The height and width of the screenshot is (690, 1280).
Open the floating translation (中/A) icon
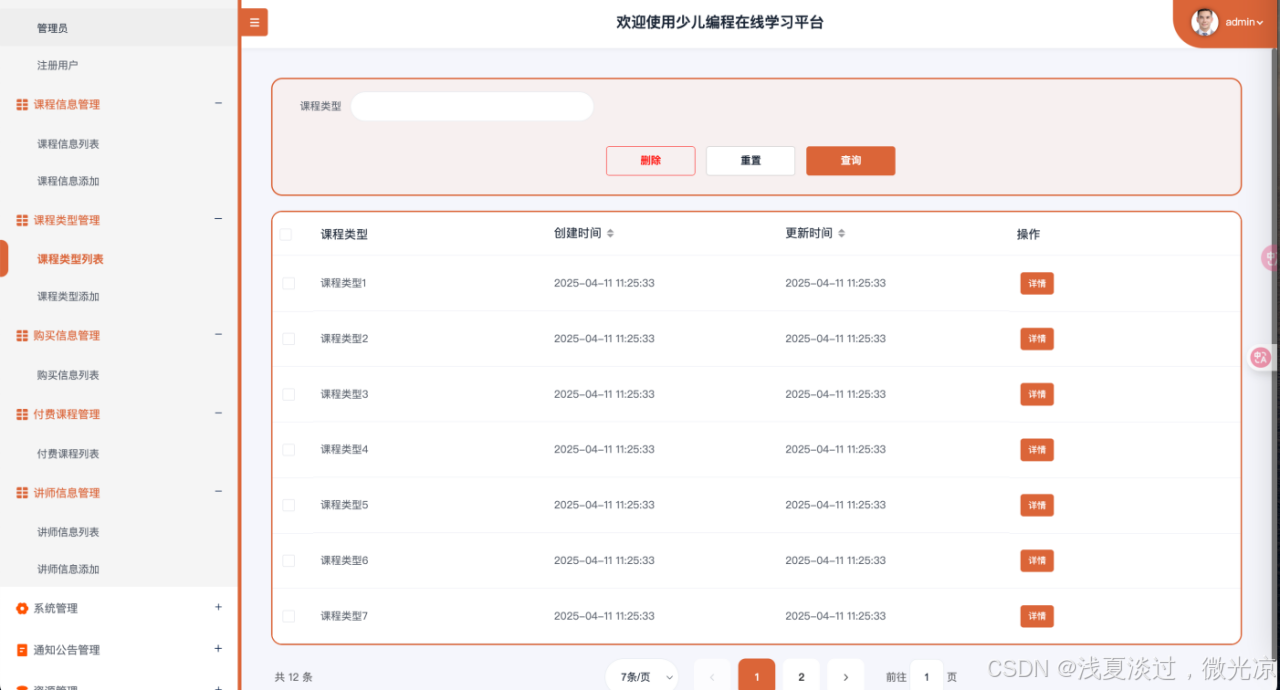tap(1259, 357)
